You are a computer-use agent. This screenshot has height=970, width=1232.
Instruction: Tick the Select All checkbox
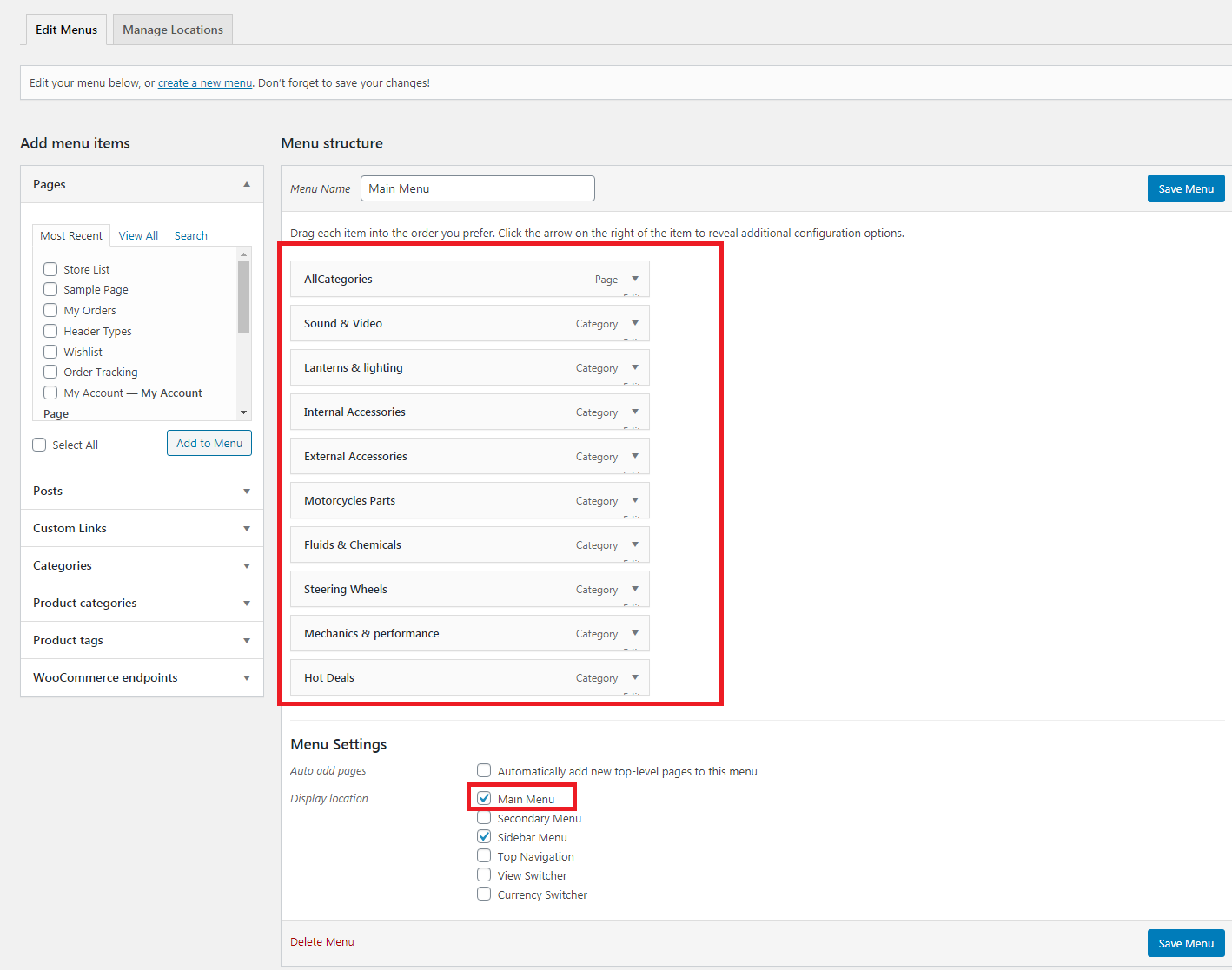[39, 445]
